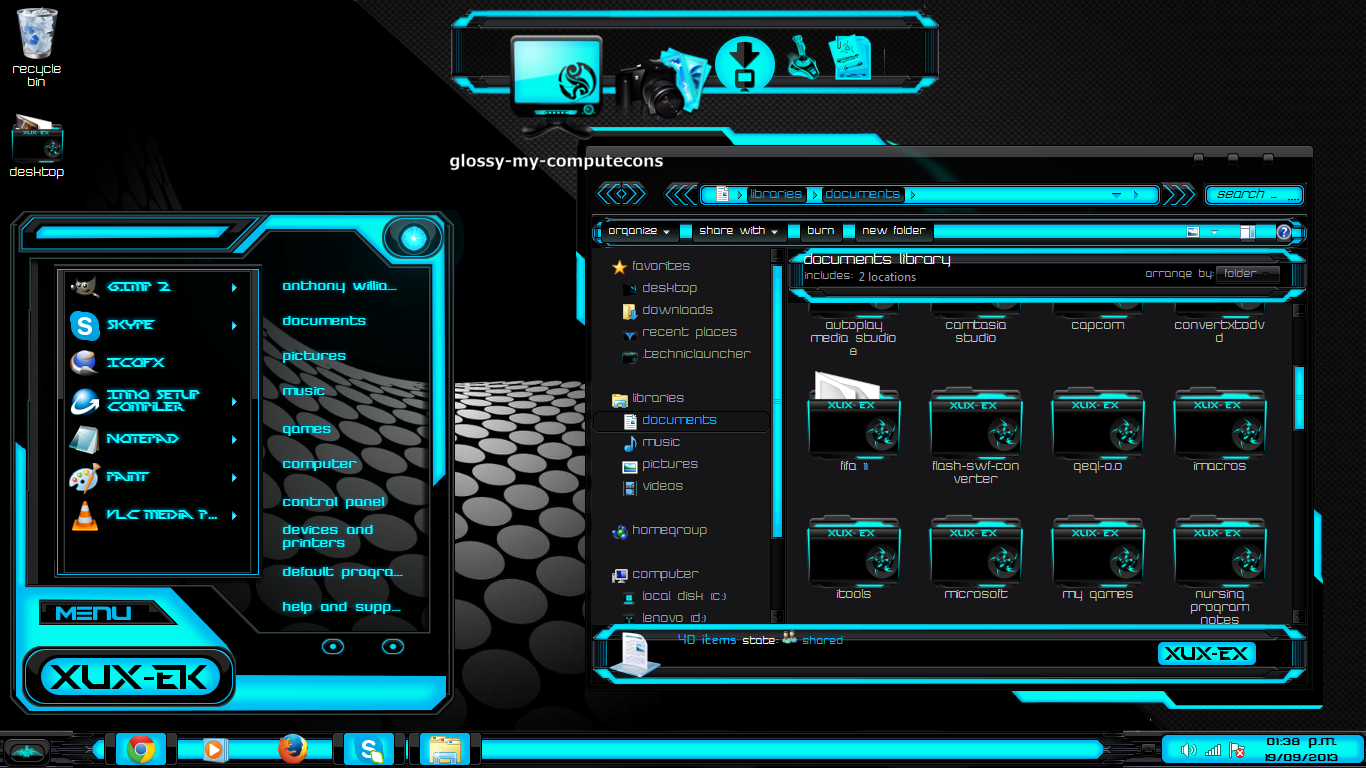Click the Chrome taskbar icon

pos(141,749)
